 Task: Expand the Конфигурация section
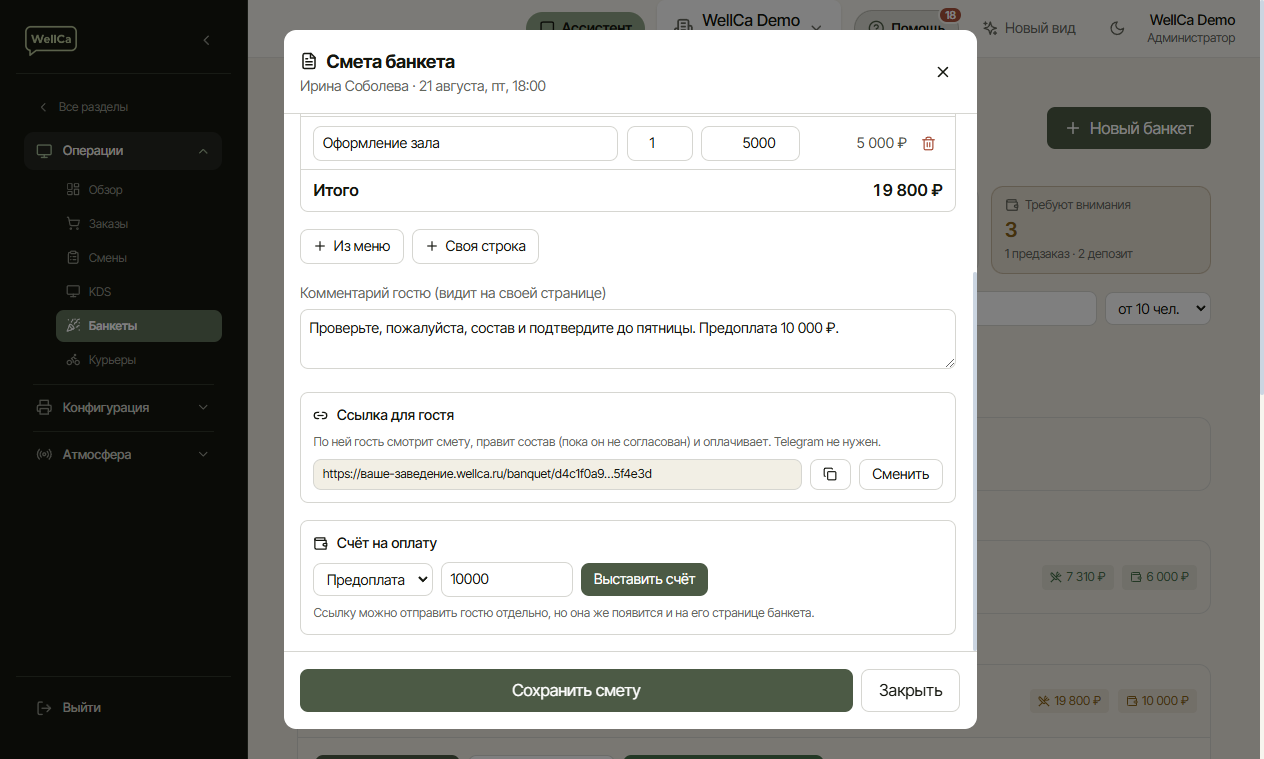tap(123, 408)
